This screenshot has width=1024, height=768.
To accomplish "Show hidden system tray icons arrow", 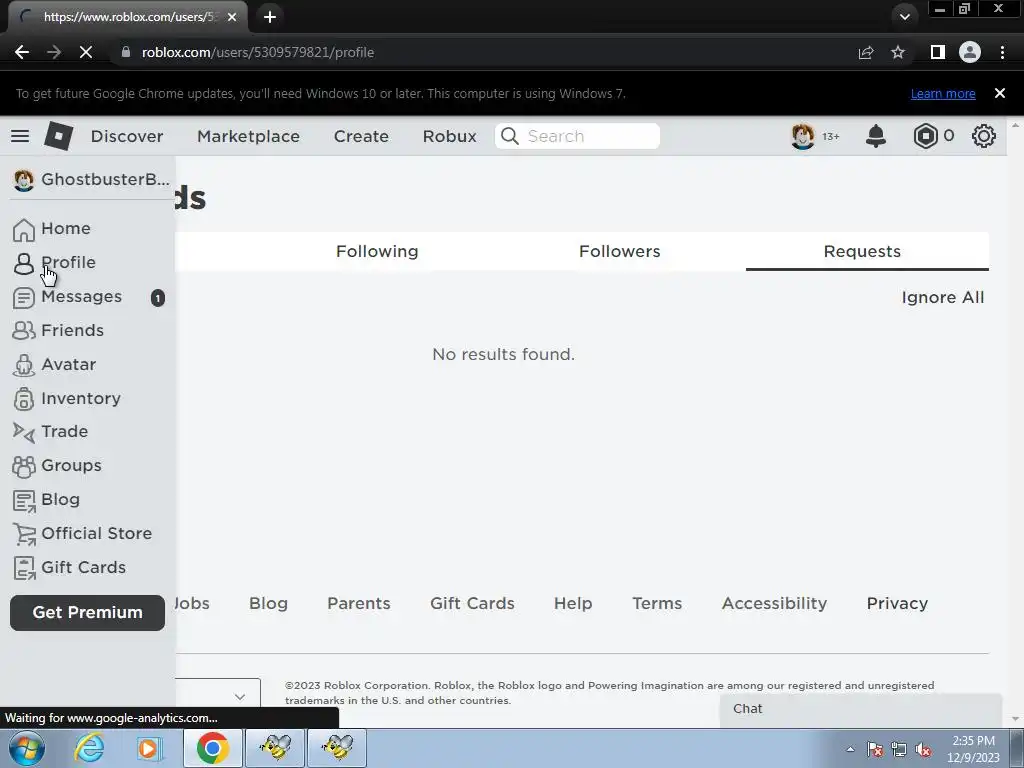I will coord(850,749).
